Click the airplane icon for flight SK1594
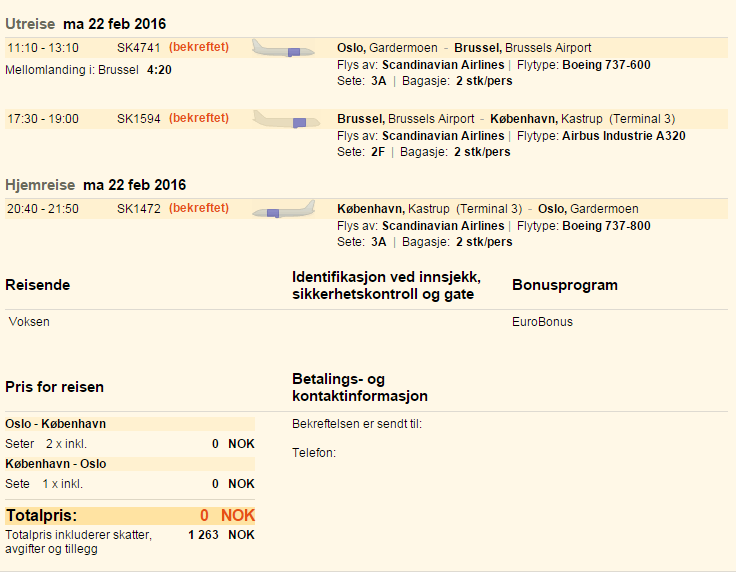The image size is (736, 573). (283, 119)
